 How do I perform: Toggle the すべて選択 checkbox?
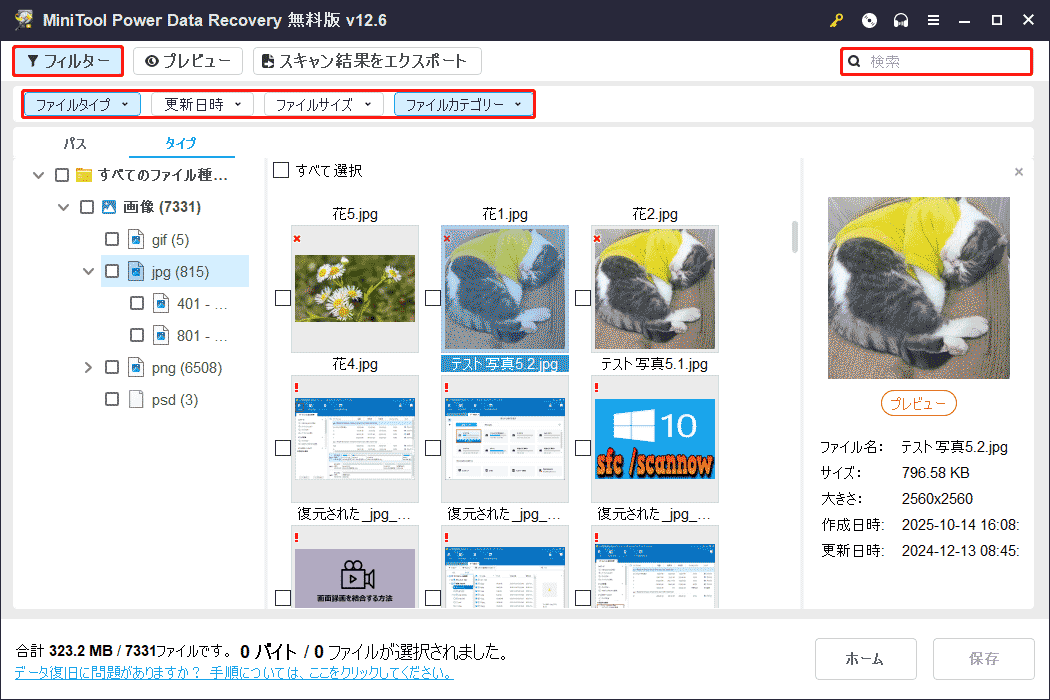tap(281, 170)
